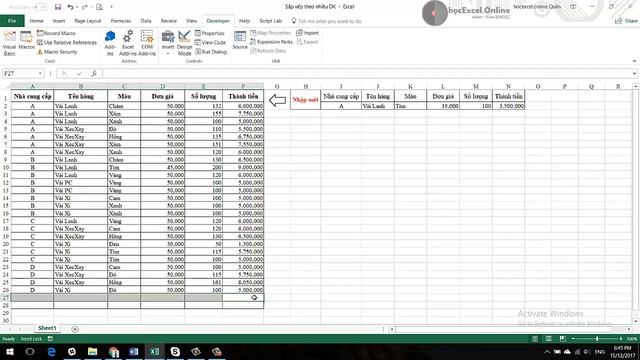
Task: Switch to Page Break Preview
Action: [x=562, y=339]
